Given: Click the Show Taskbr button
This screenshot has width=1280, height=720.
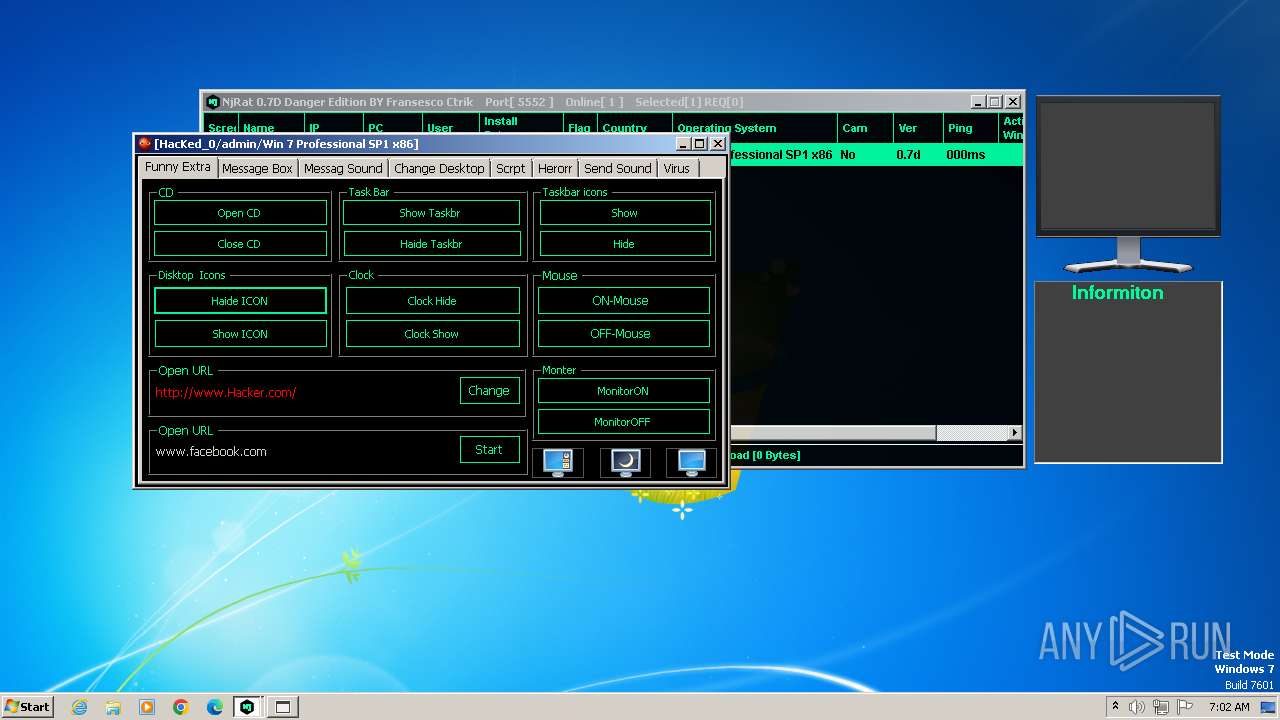Looking at the screenshot, I should click(x=431, y=213).
